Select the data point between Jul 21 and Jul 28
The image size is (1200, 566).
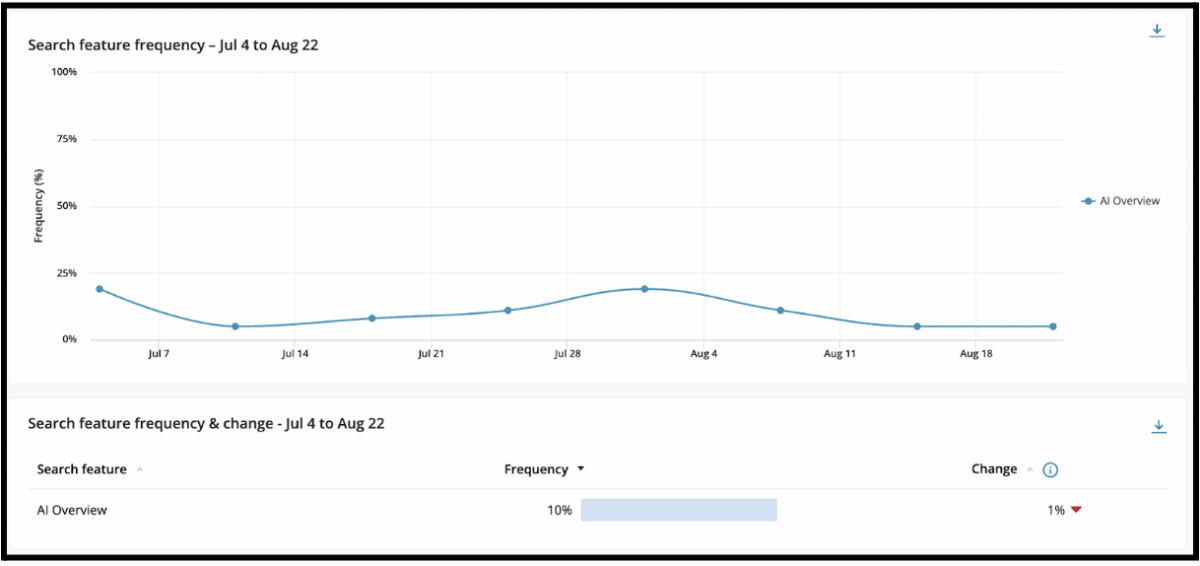coord(508,310)
